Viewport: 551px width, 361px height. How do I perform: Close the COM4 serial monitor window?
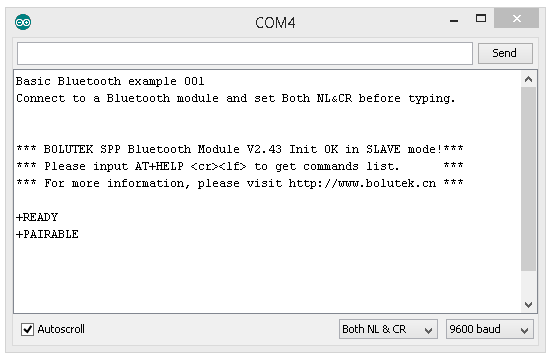click(516, 18)
